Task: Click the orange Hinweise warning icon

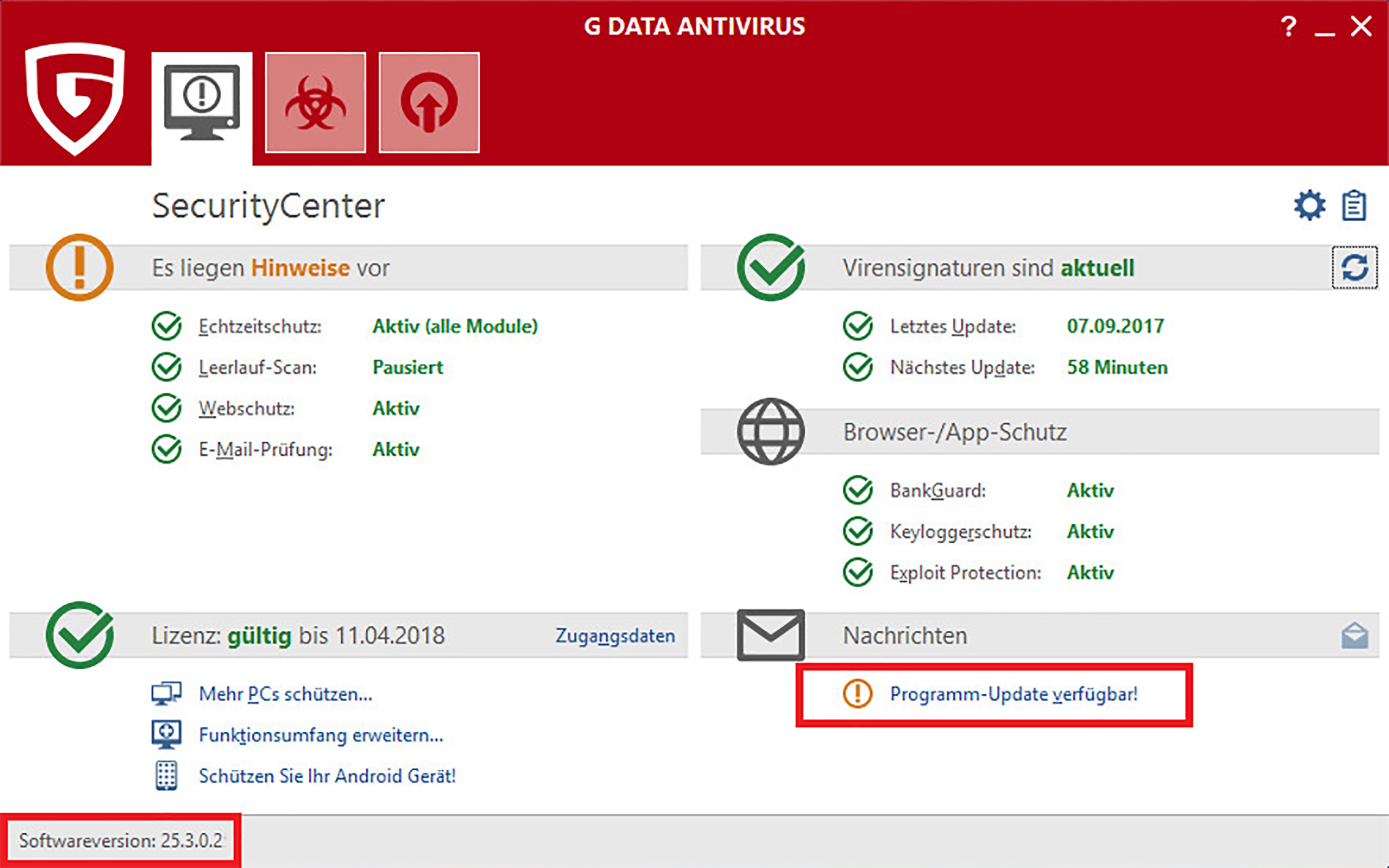Action: [79, 268]
